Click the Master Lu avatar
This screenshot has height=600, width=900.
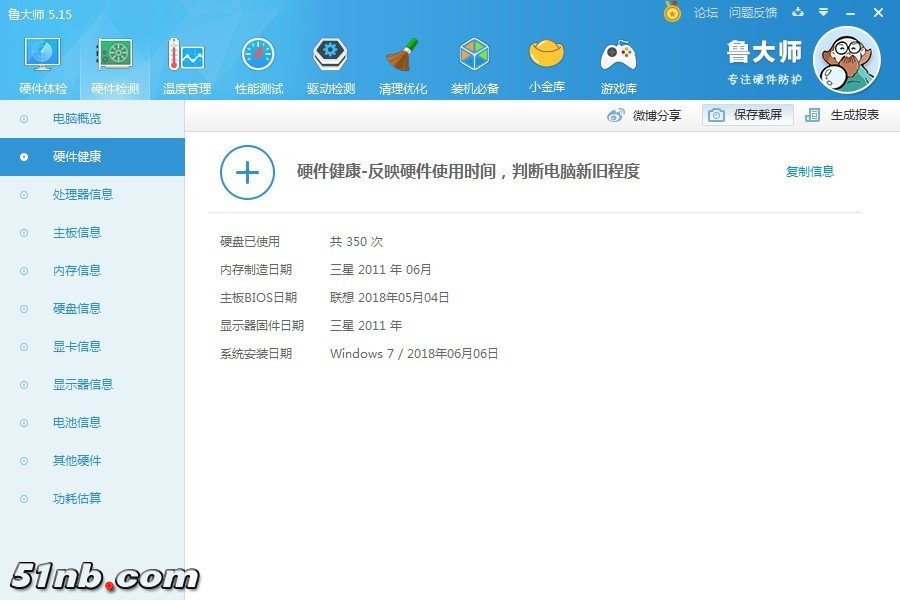click(846, 61)
